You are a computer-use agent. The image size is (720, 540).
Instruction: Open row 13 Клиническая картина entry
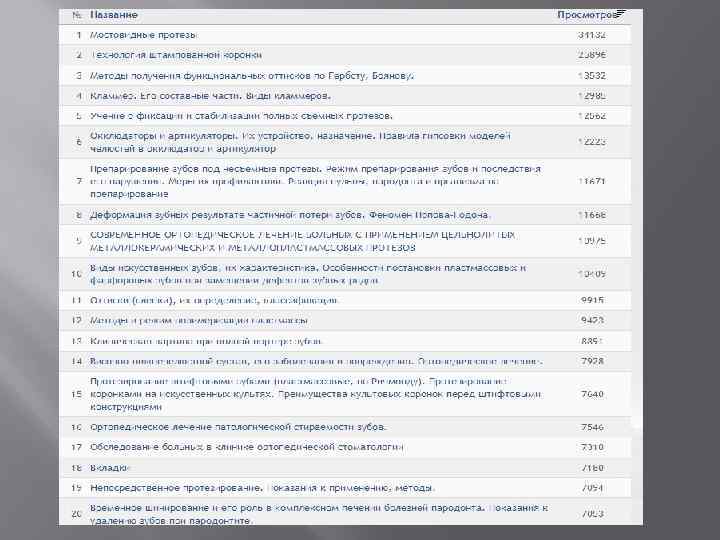[207, 341]
